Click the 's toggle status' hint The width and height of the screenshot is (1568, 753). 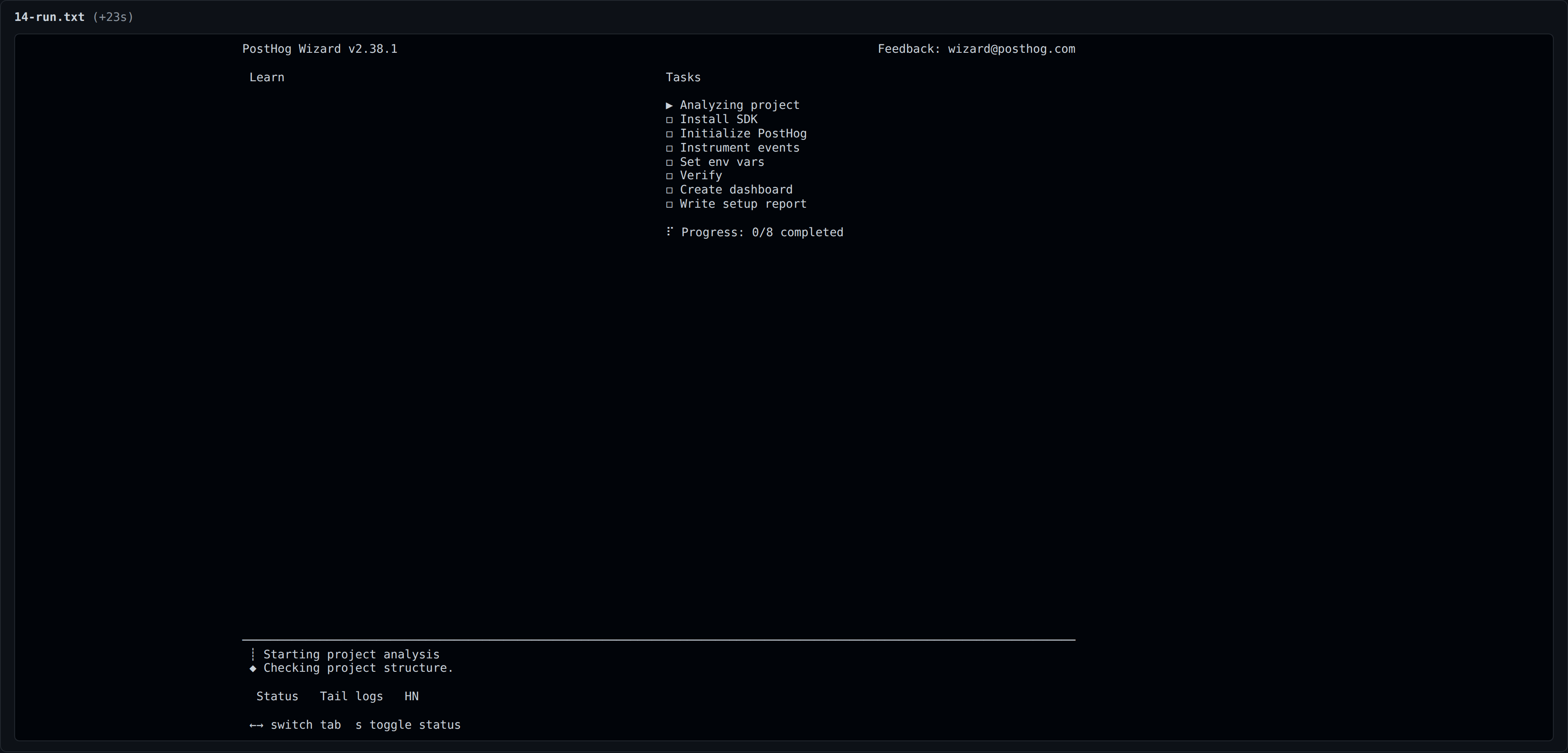click(x=408, y=725)
